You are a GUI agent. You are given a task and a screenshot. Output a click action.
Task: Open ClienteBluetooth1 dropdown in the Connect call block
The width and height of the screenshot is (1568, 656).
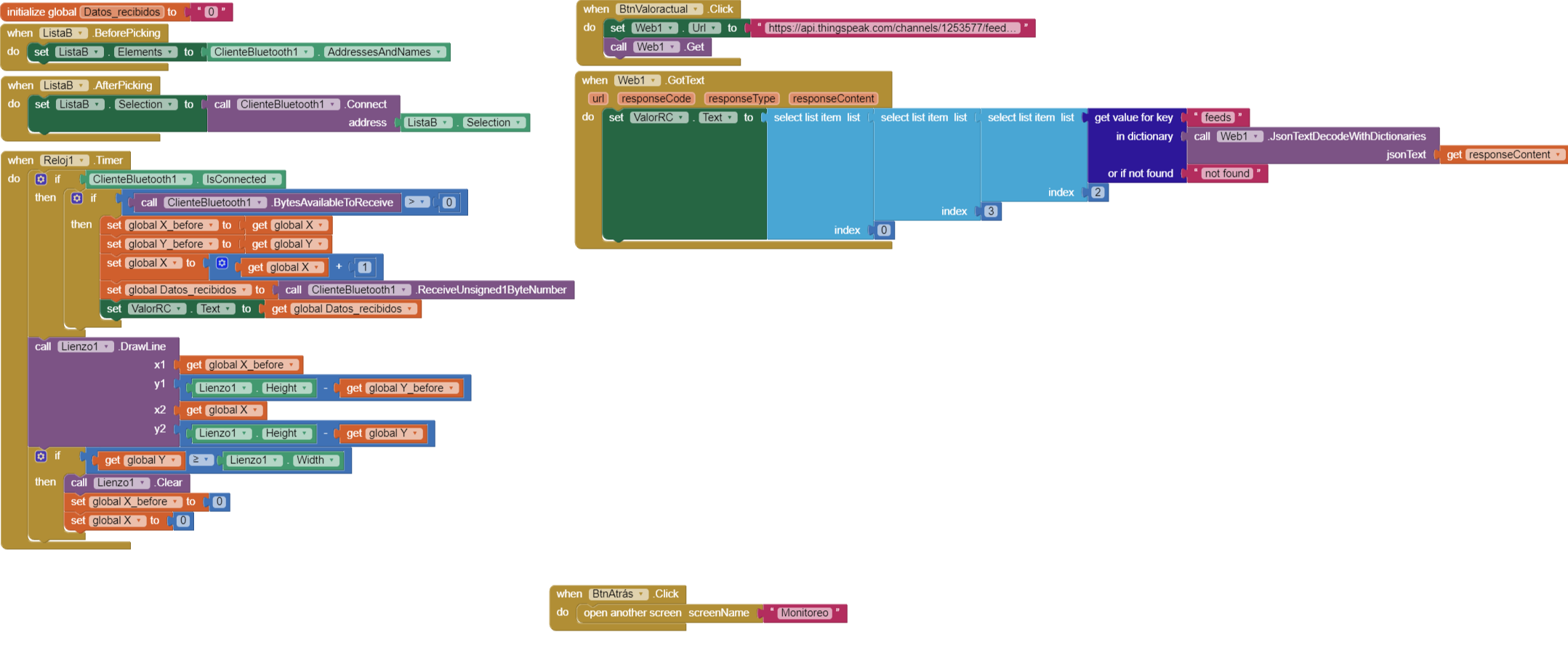[288, 104]
